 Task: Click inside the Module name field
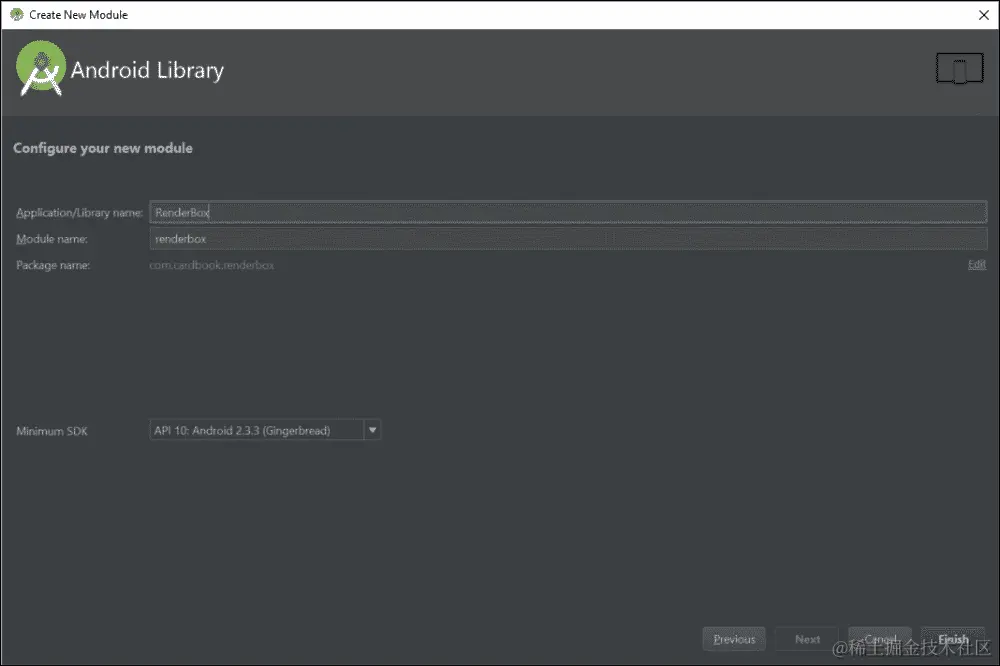point(569,238)
